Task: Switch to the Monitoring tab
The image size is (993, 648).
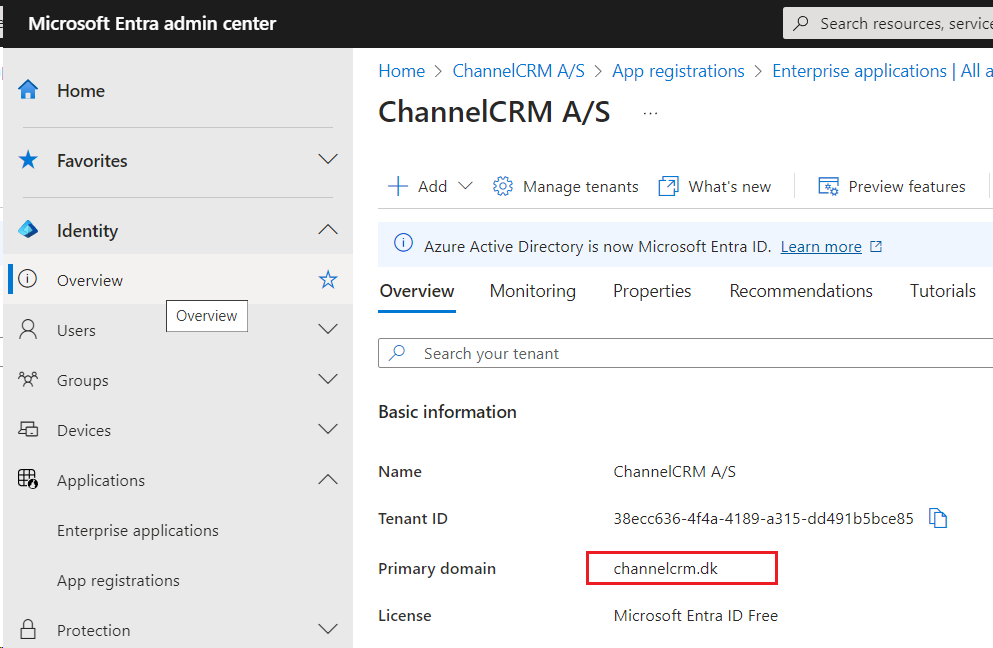Action: click(x=533, y=291)
